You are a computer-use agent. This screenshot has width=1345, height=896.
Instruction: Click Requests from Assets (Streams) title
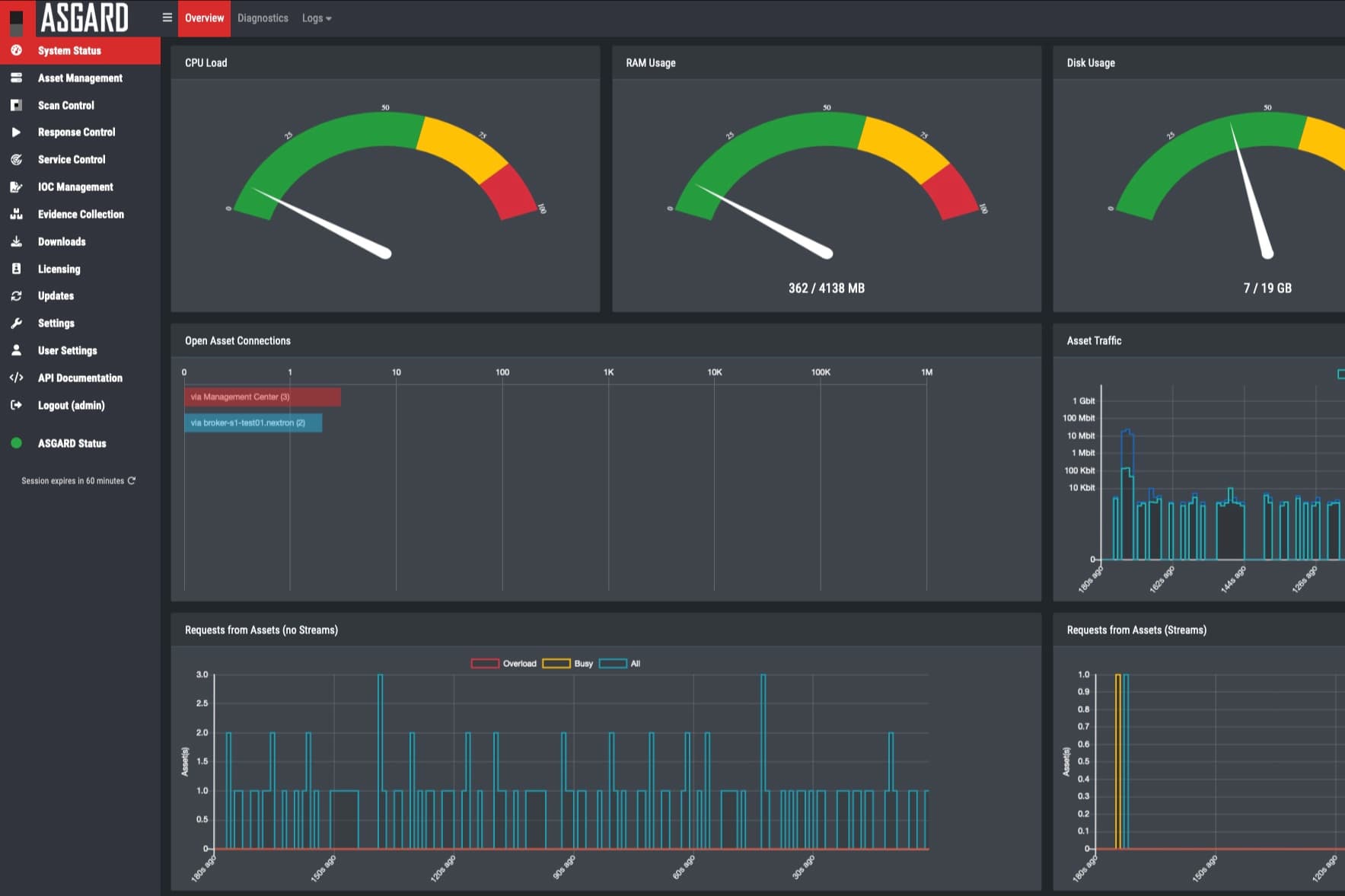pyautogui.click(x=1136, y=630)
